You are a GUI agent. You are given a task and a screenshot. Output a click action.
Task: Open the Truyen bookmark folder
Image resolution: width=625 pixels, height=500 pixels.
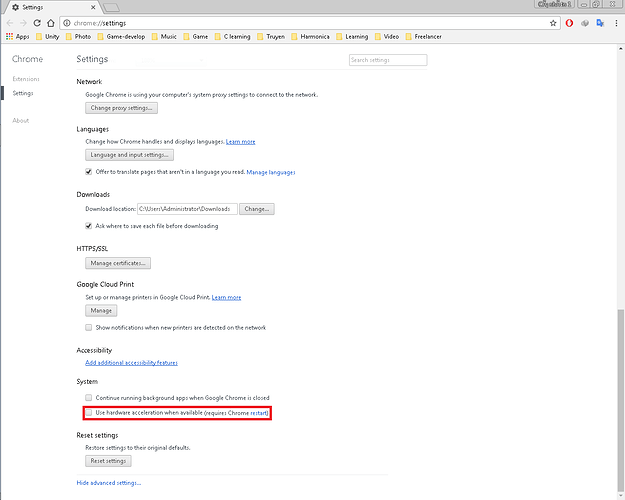point(271,37)
